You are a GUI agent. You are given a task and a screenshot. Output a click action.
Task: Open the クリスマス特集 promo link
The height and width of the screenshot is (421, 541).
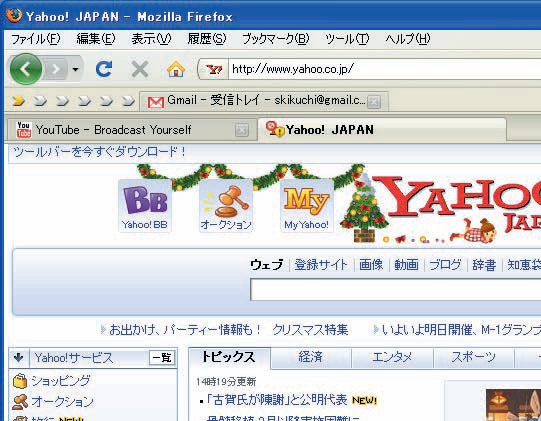(x=310, y=330)
